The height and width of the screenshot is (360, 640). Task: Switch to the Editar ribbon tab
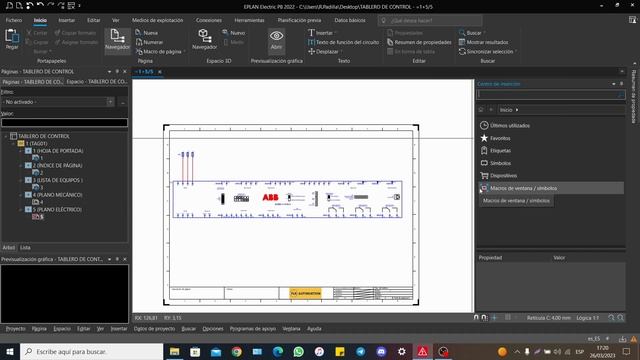pos(93,20)
